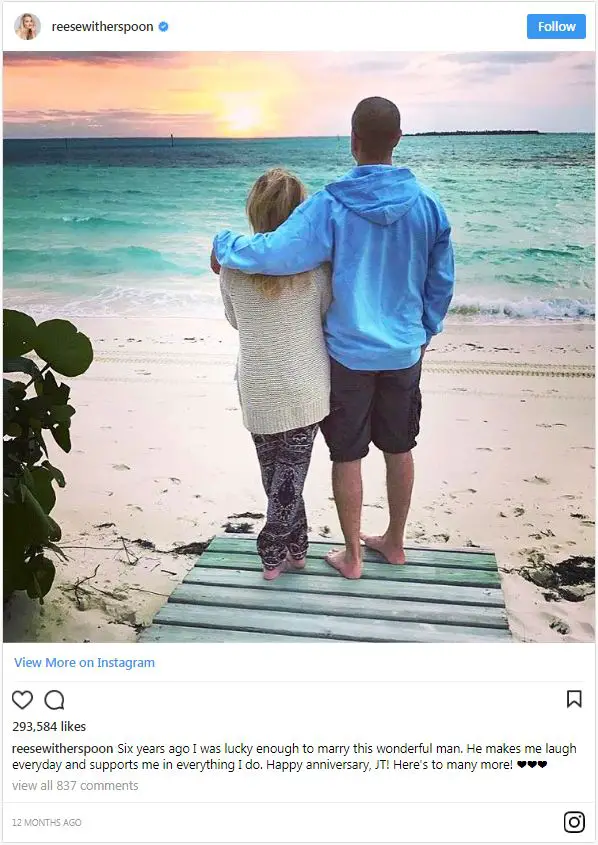Click the blue verified badge
Screen dimensions: 598x845
(163, 26)
